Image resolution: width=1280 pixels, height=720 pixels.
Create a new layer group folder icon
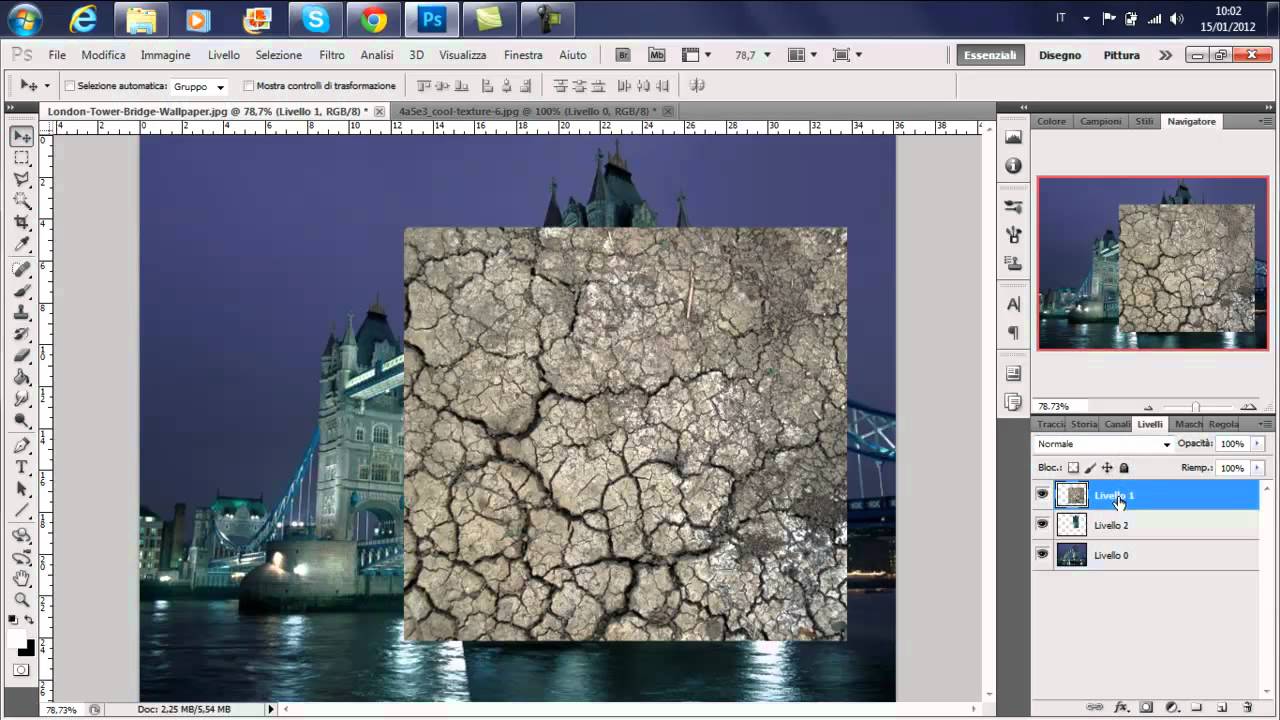1196,707
